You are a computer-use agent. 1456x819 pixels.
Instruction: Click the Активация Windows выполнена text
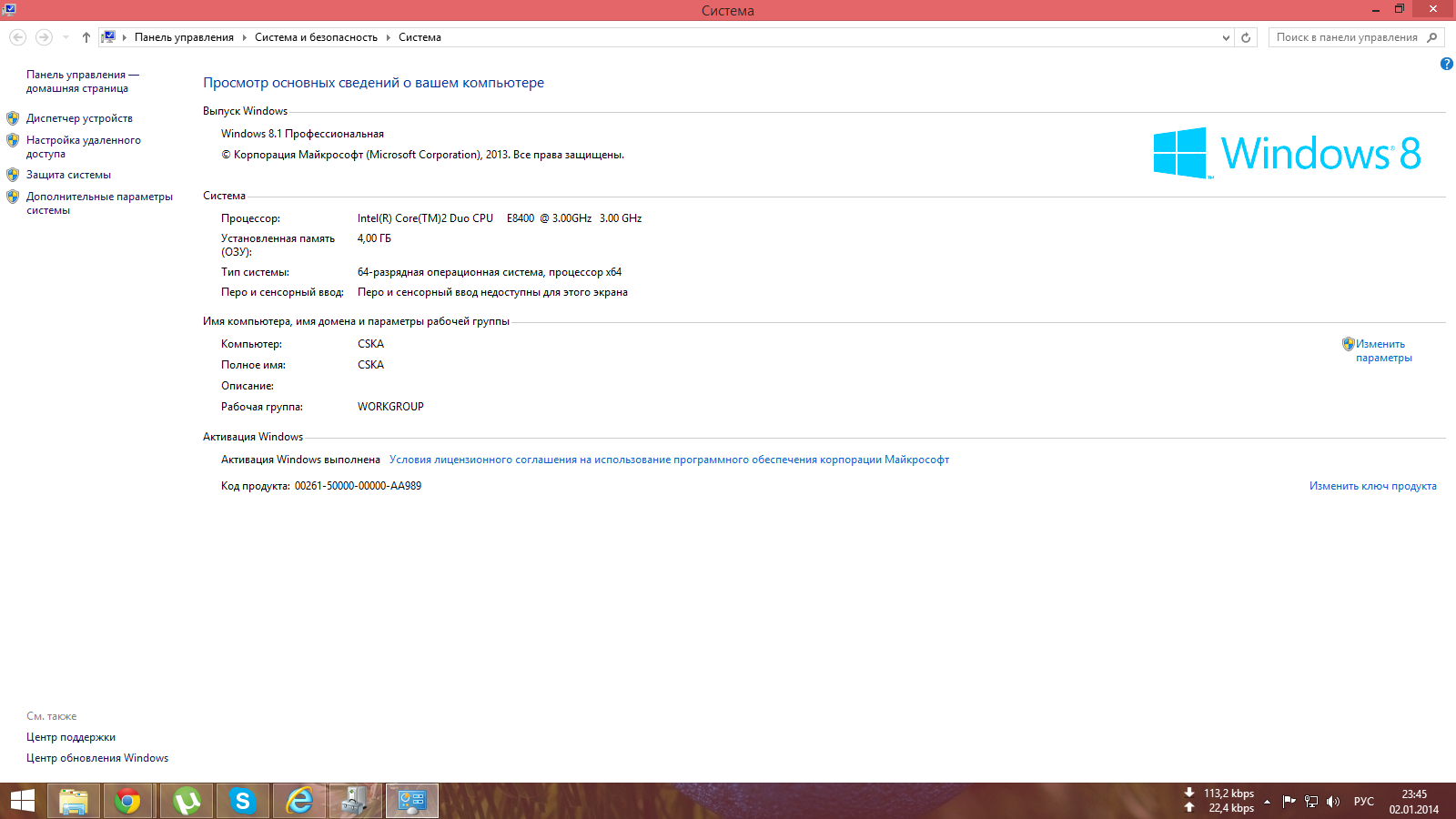pos(300,460)
